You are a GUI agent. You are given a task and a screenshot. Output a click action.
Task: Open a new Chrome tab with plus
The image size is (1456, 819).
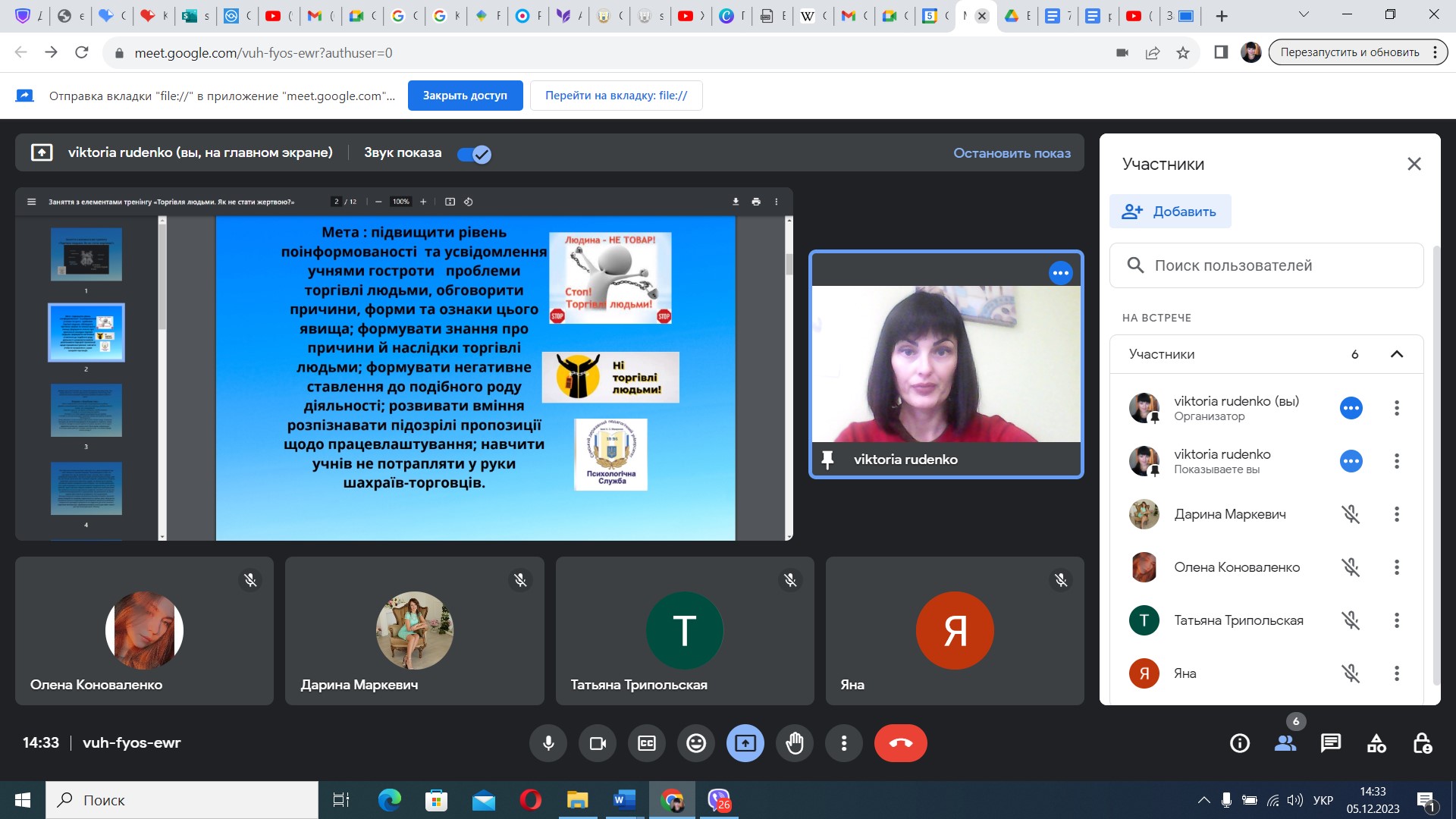click(1222, 16)
